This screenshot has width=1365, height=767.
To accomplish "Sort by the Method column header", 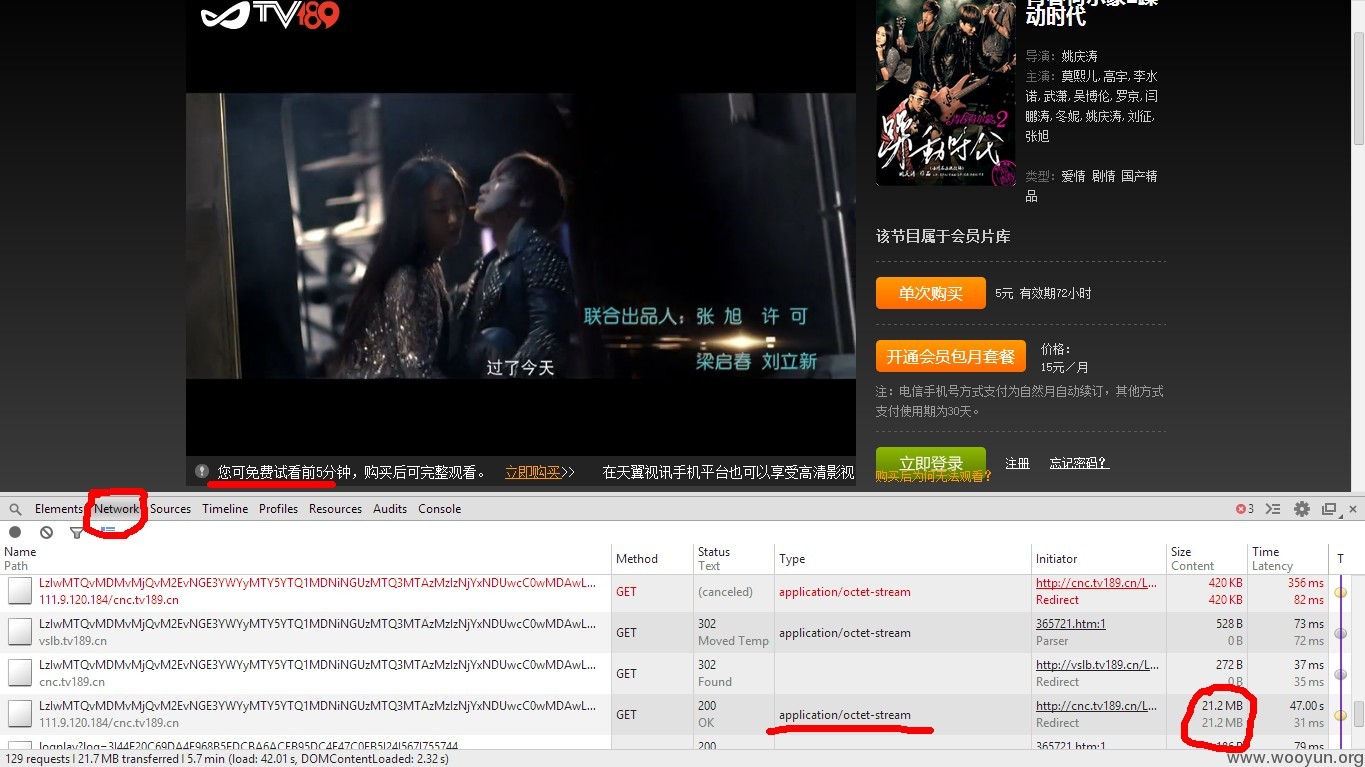I will coord(652,558).
